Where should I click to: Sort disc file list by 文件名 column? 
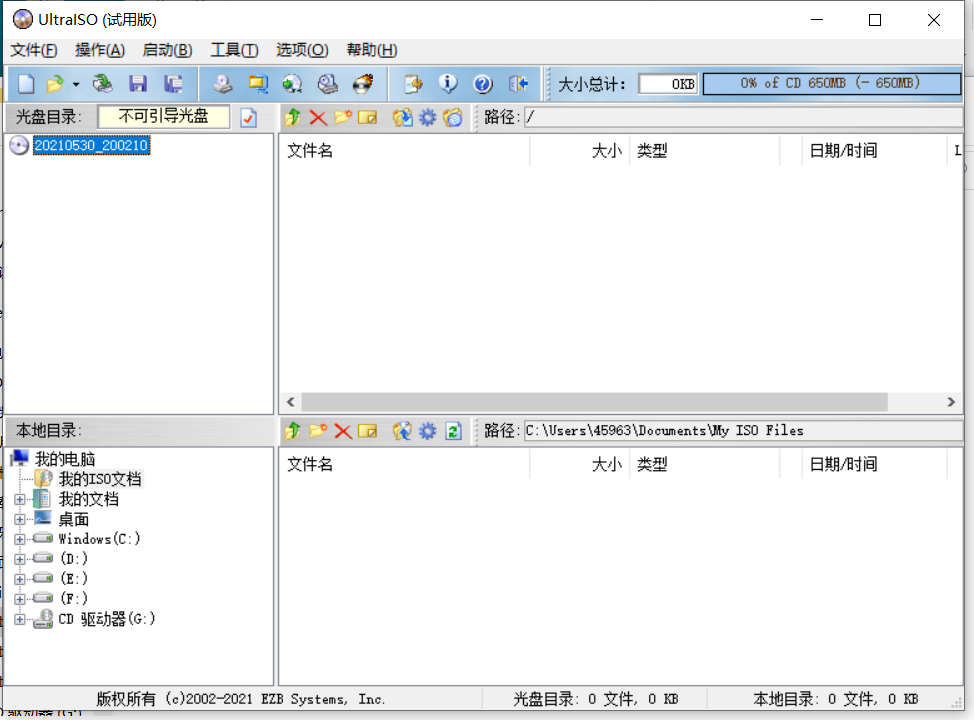click(404, 150)
